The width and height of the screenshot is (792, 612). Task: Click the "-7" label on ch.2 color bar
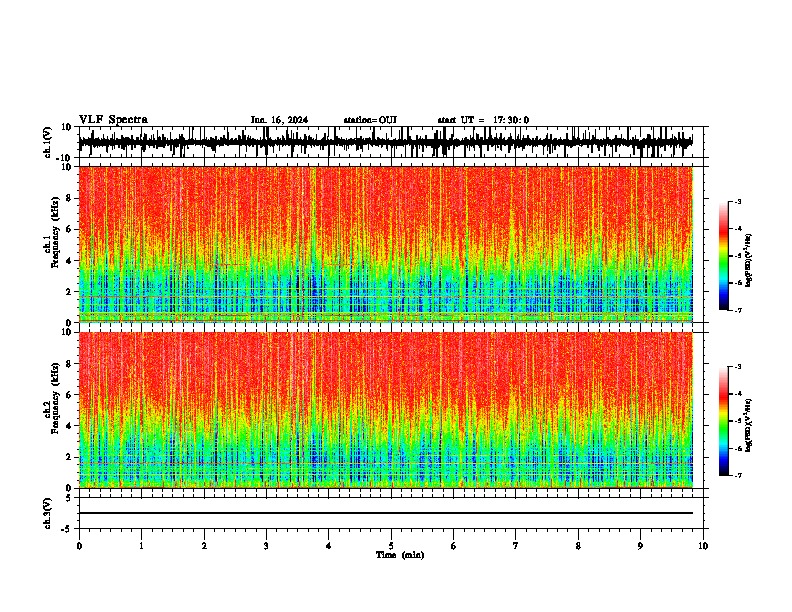738,475
